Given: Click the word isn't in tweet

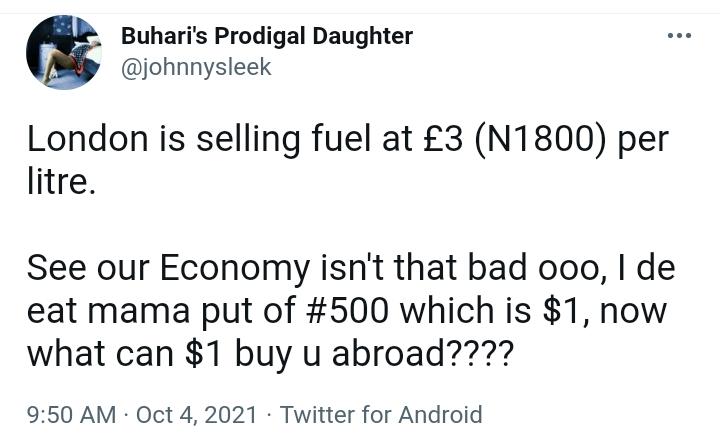Looking at the screenshot, I should (351, 268).
